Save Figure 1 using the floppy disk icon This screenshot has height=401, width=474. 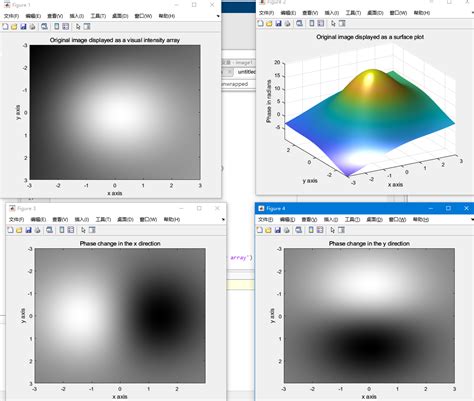point(23,27)
